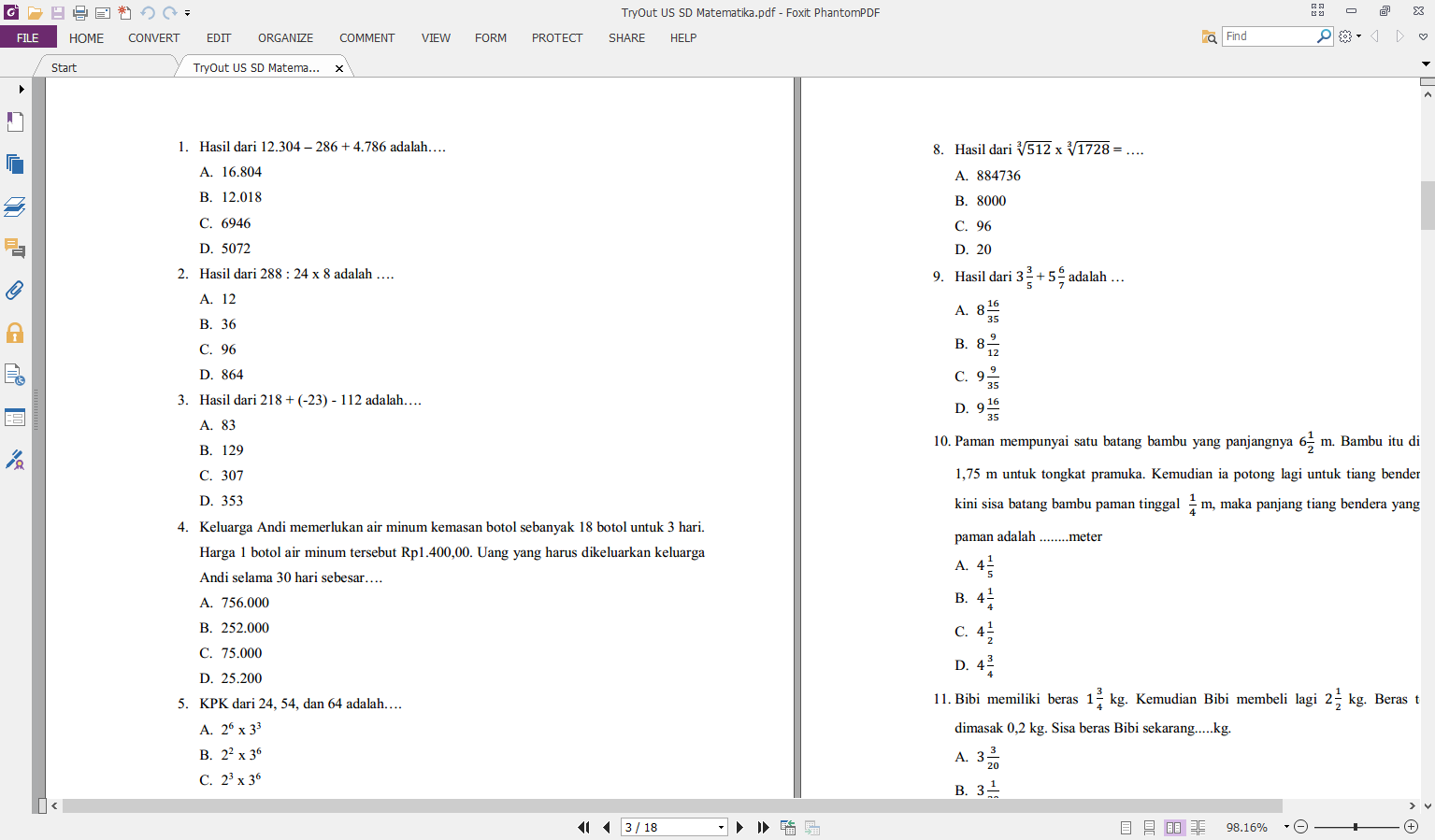Click the horizontal scrollbar right arrow
Viewport: 1435px width, 840px height.
(1412, 805)
